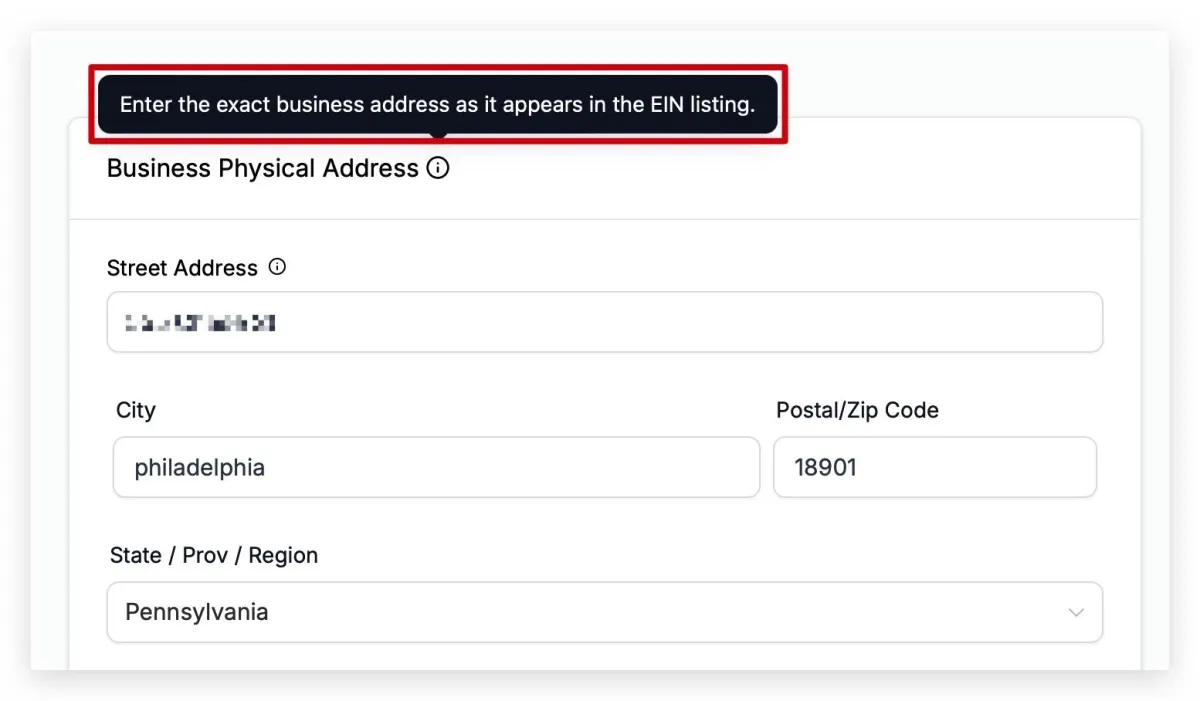Click the 18901 zip code value
Screen dimensions: 1200x701
tap(825, 467)
